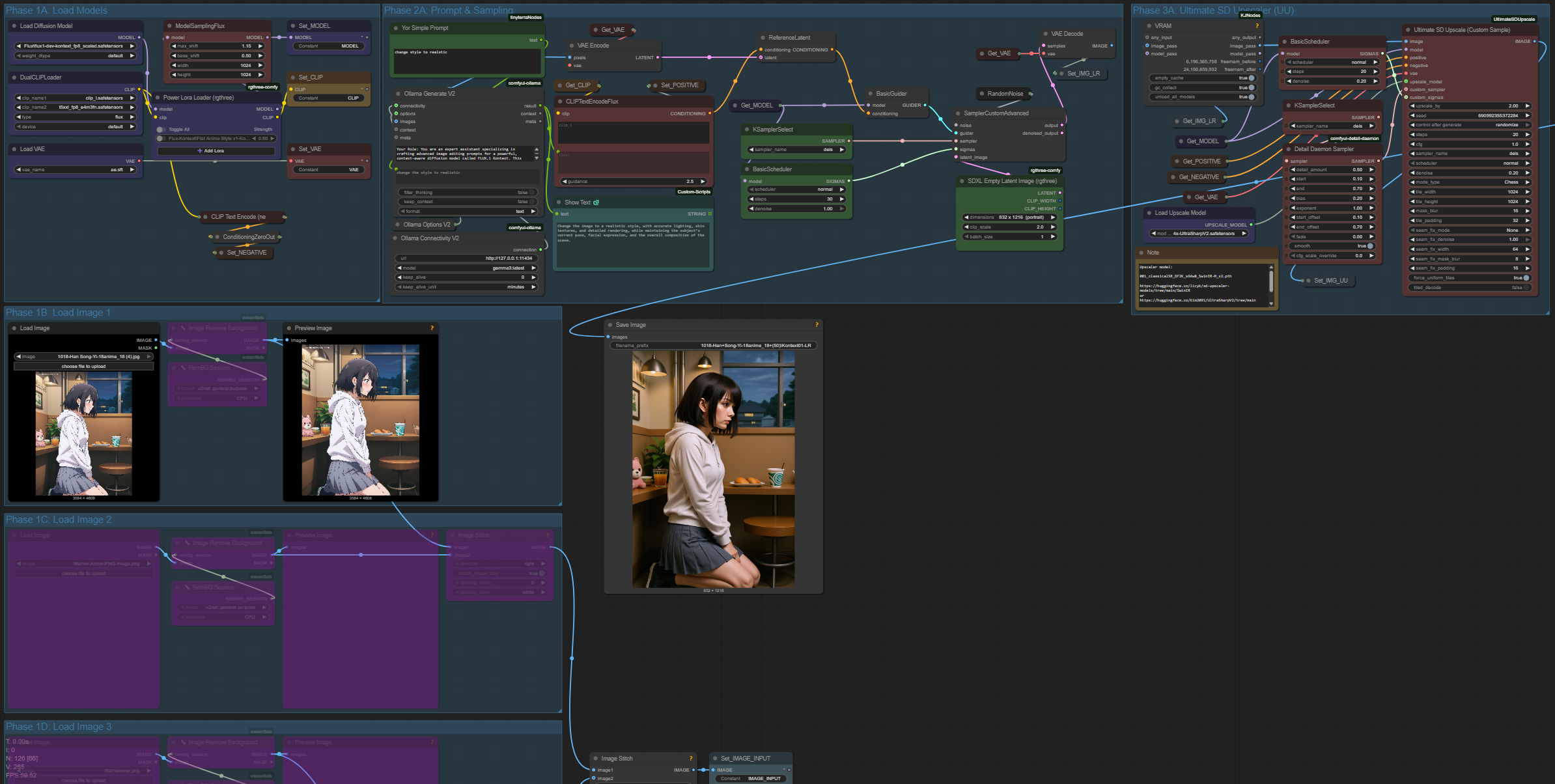Open the weight_dtype default dropdown

pyautogui.click(x=76, y=56)
